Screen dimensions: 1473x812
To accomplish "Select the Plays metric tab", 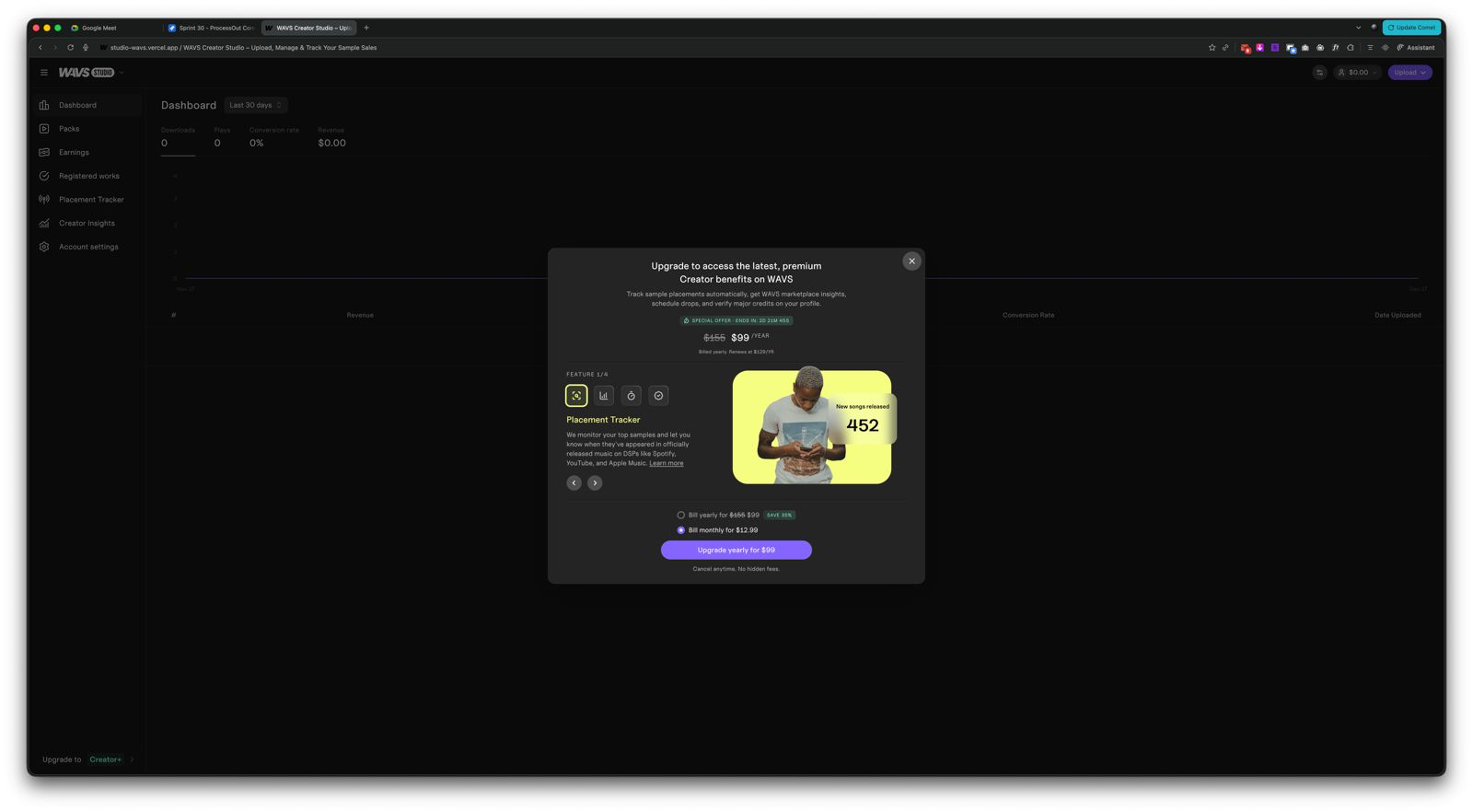I will (x=222, y=137).
